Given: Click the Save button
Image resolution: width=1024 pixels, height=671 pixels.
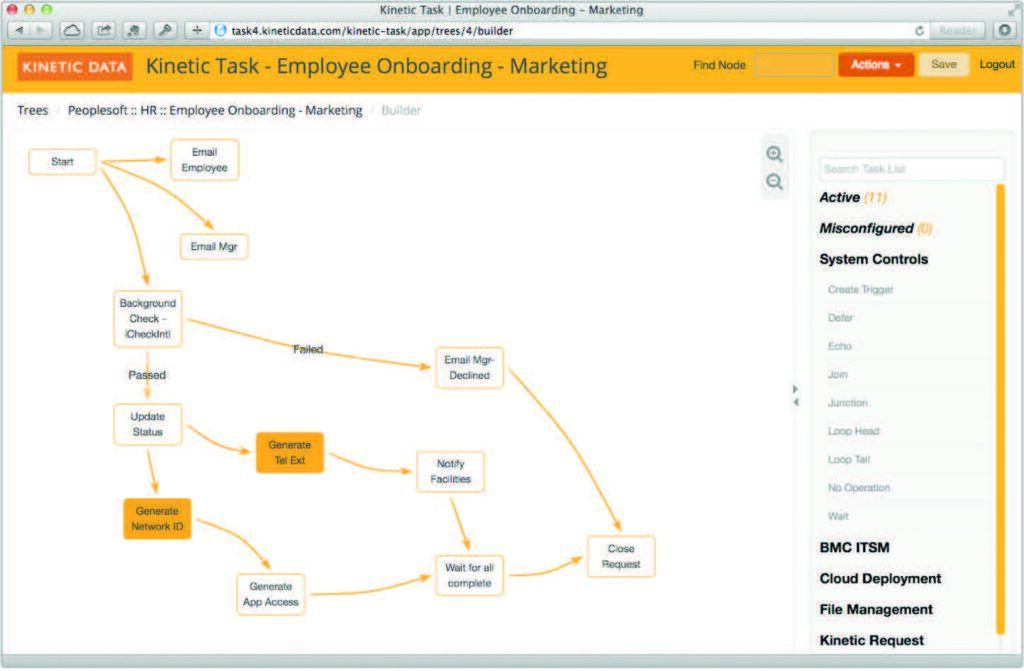Looking at the screenshot, I should [943, 65].
